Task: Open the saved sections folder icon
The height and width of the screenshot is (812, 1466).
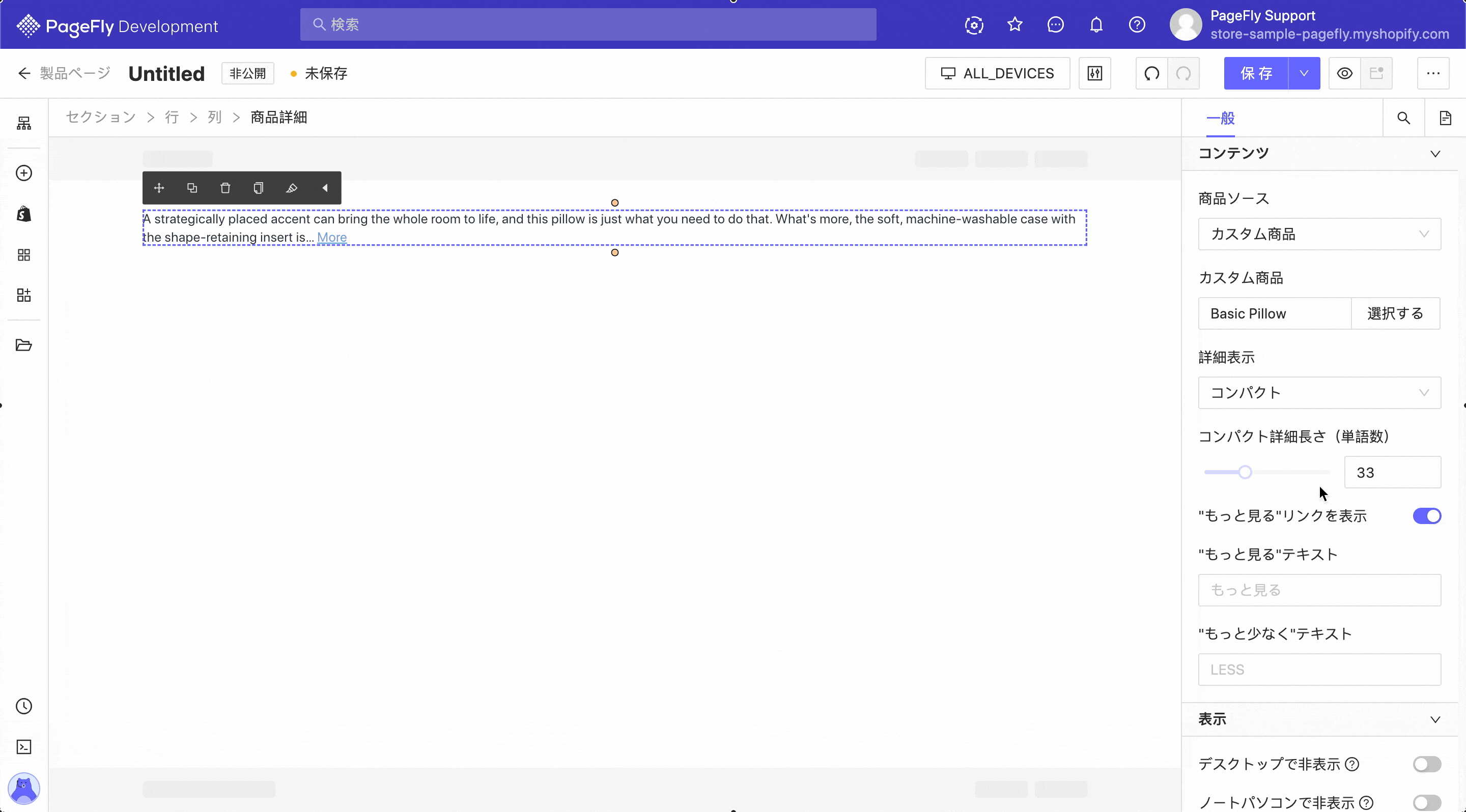Action: [24, 345]
